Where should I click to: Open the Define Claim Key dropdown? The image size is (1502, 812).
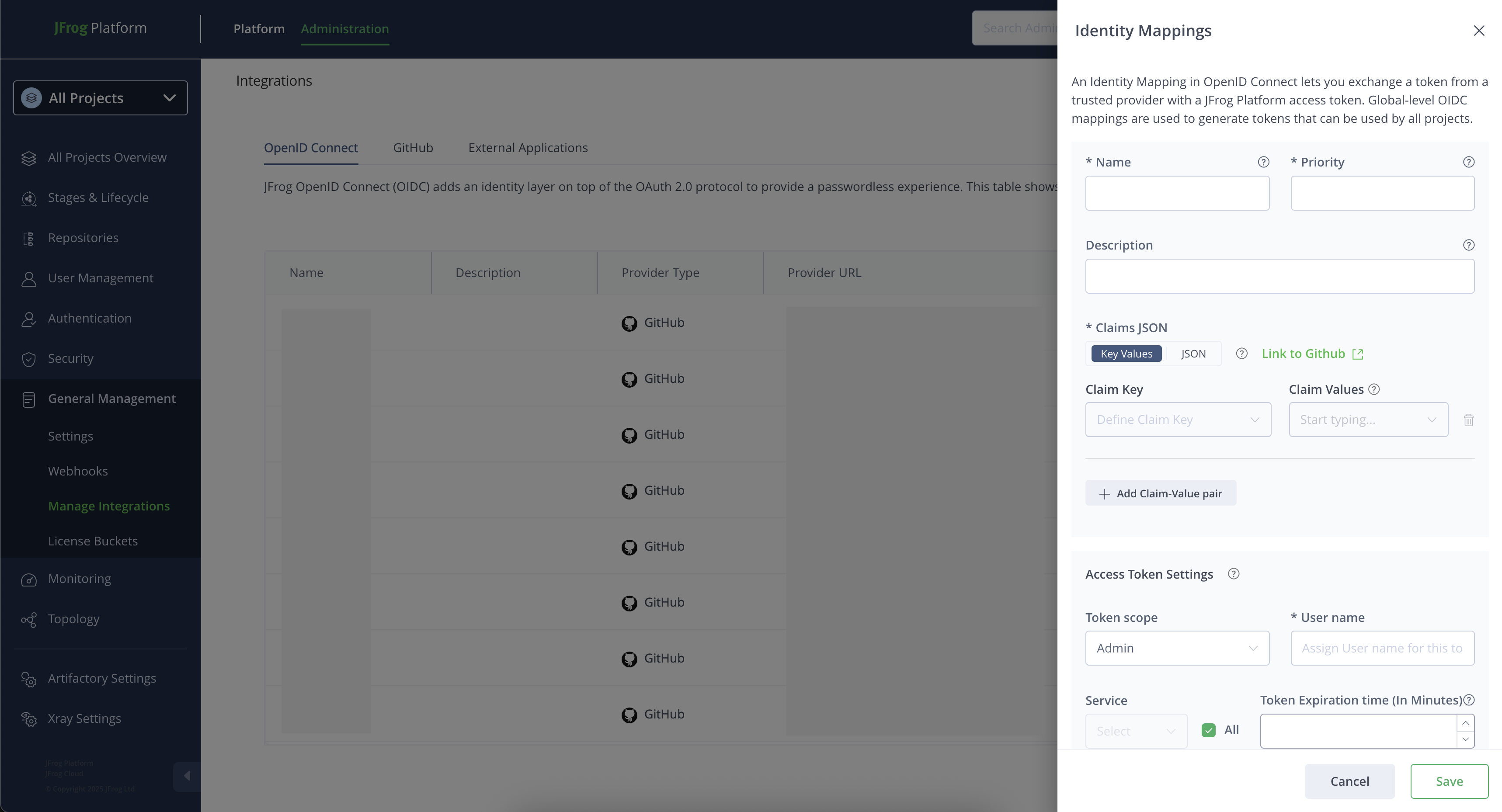point(1177,420)
